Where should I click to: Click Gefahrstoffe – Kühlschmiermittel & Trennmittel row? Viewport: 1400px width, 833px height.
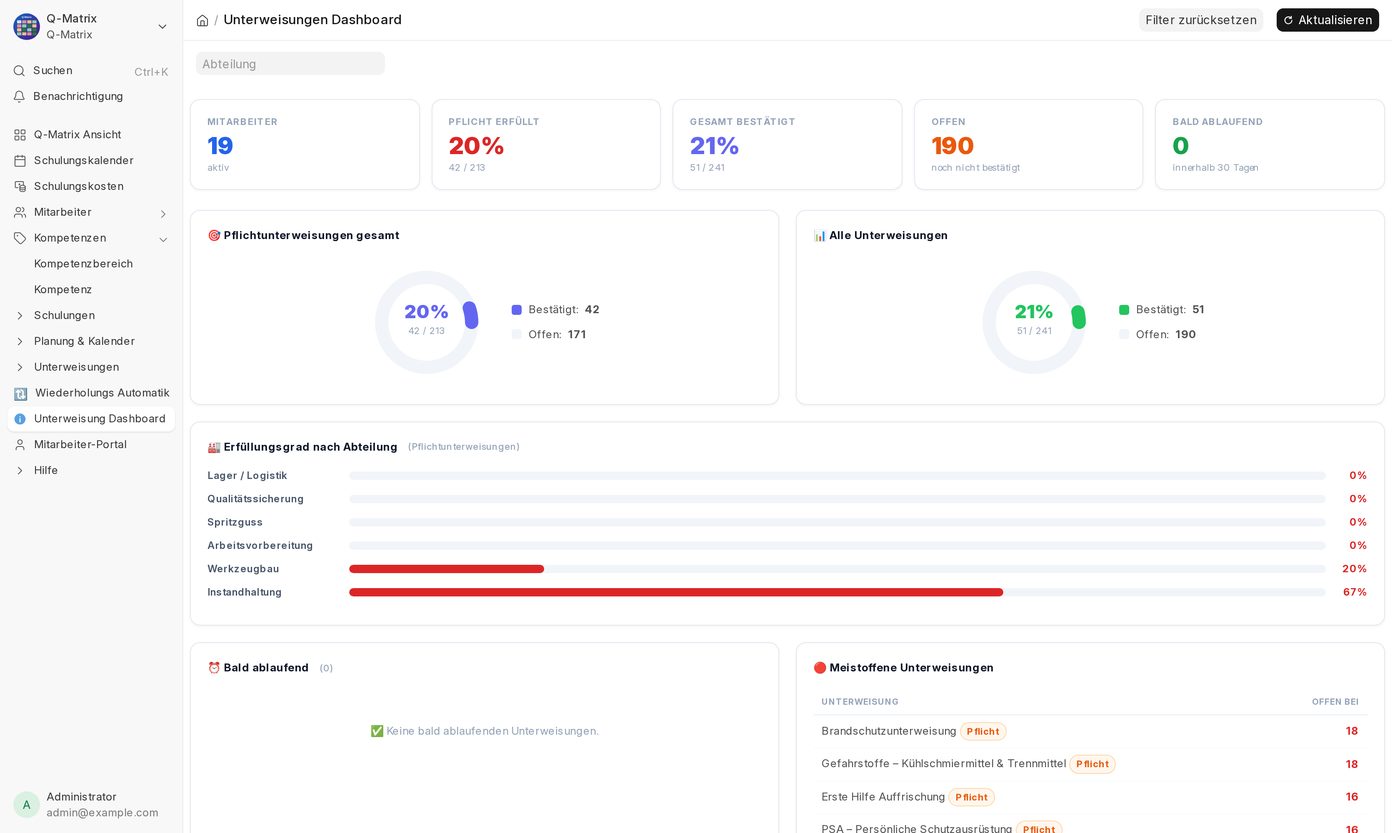tap(1090, 765)
